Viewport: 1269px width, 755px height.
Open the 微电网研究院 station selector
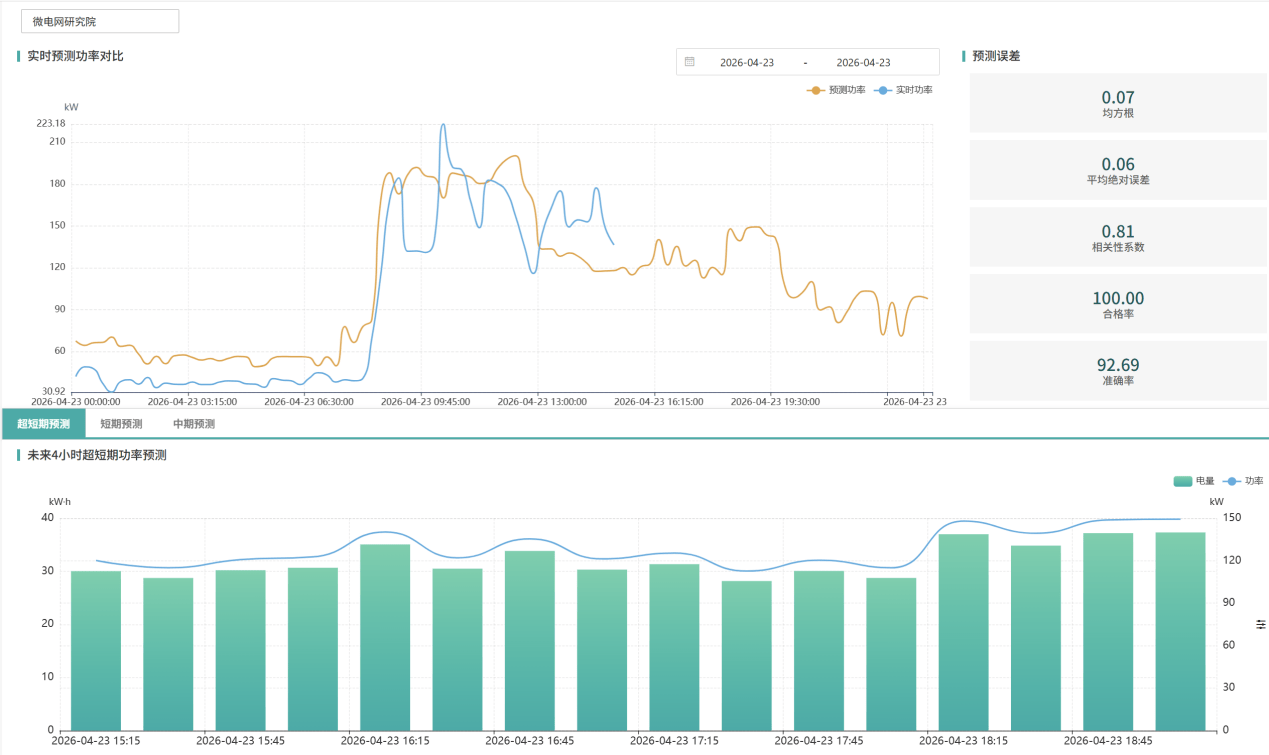pyautogui.click(x=100, y=21)
